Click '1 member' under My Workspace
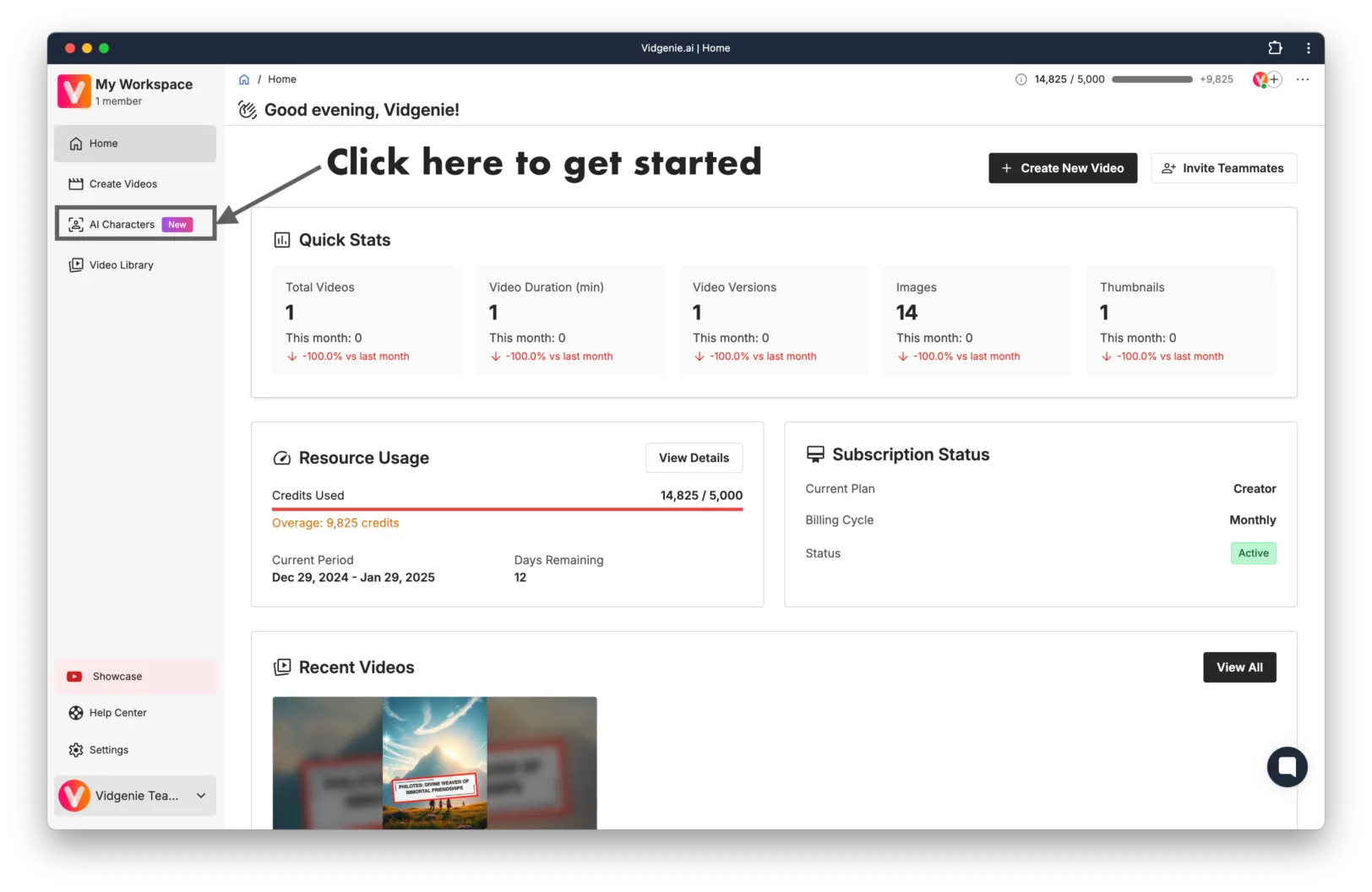Screen dimensions: 1372x892 pos(118,101)
